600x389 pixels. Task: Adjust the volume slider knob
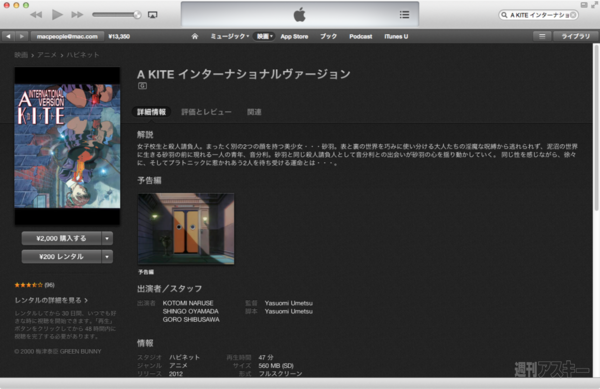(137, 15)
